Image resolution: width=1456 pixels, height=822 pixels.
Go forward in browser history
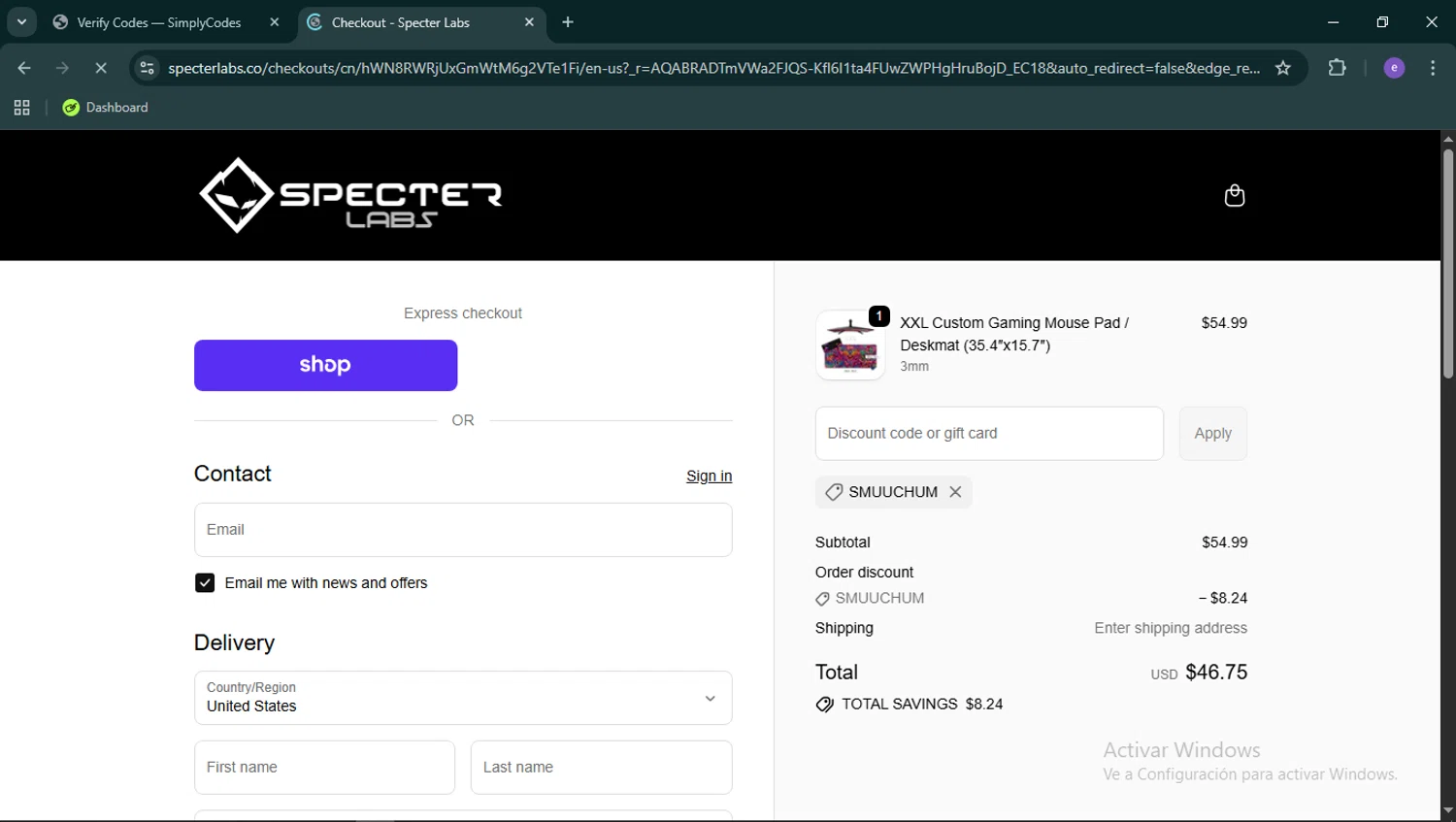pyautogui.click(x=62, y=68)
